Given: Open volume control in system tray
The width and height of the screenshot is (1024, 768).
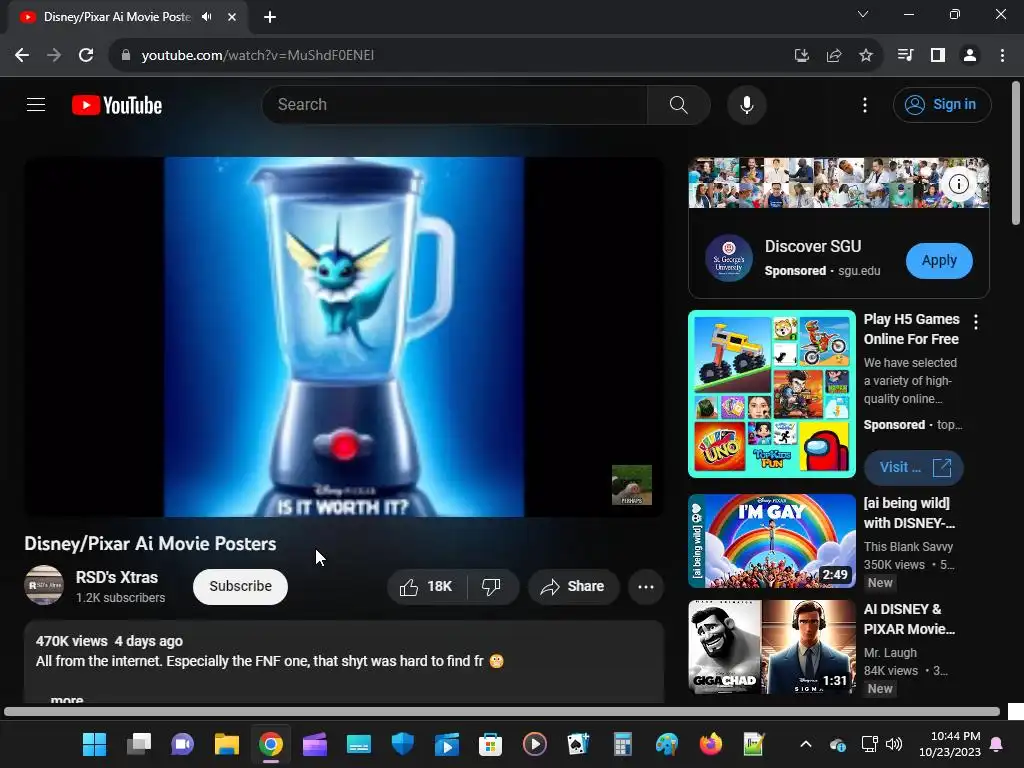Looking at the screenshot, I should coord(894,744).
